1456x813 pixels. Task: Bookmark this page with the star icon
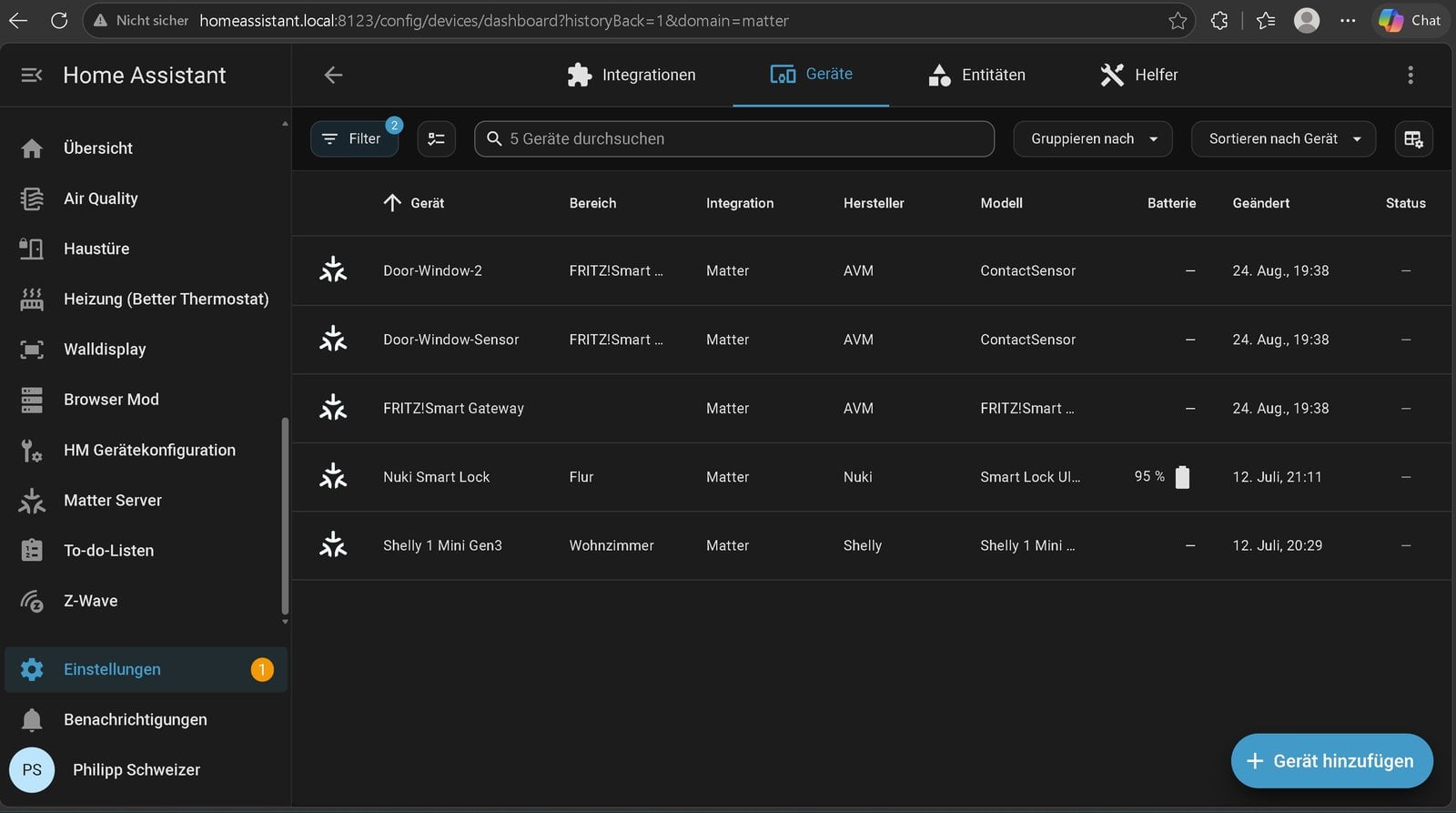coord(1178,20)
